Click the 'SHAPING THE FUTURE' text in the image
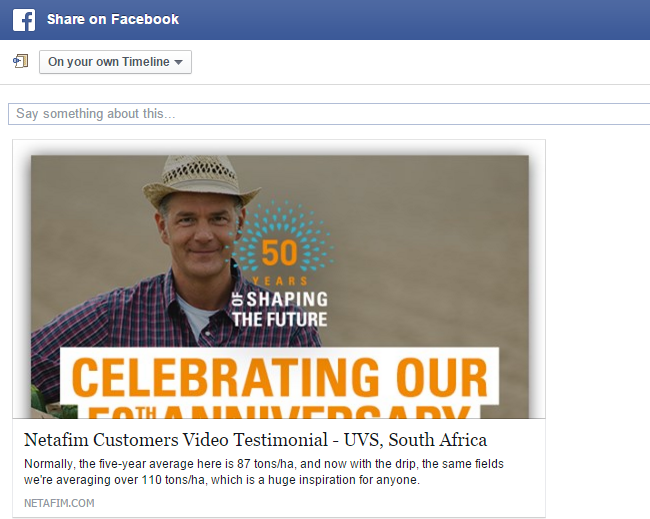 280,310
